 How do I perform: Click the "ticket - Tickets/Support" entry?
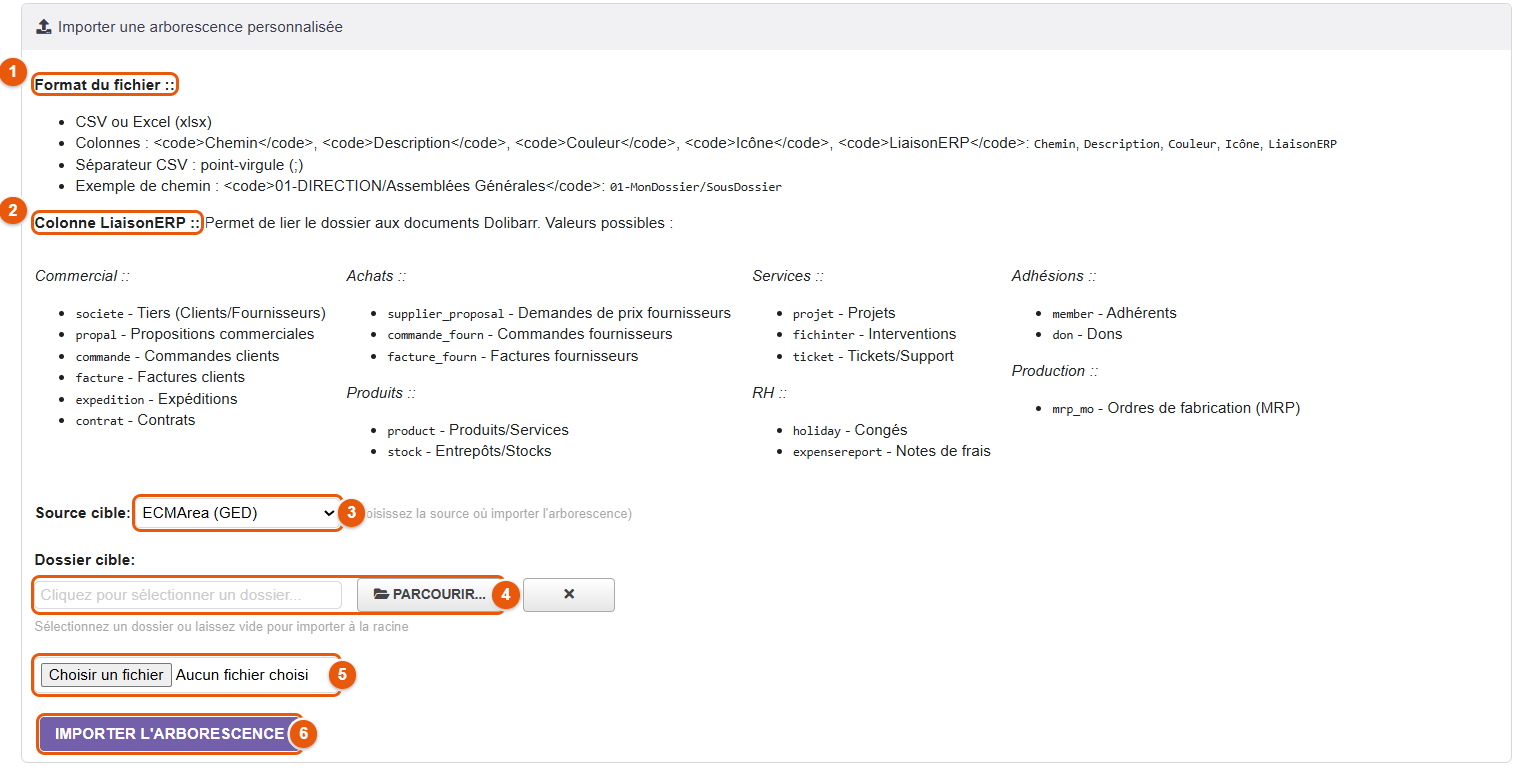coord(874,356)
